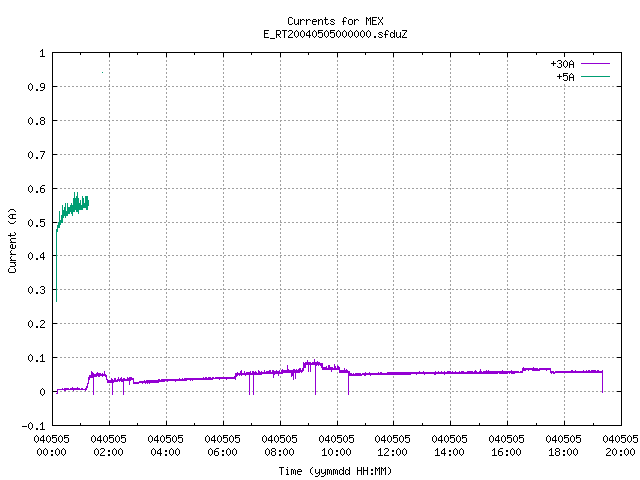Click y-axis tick value '1'
Screen dimensions: 640x480
tap(42, 53)
